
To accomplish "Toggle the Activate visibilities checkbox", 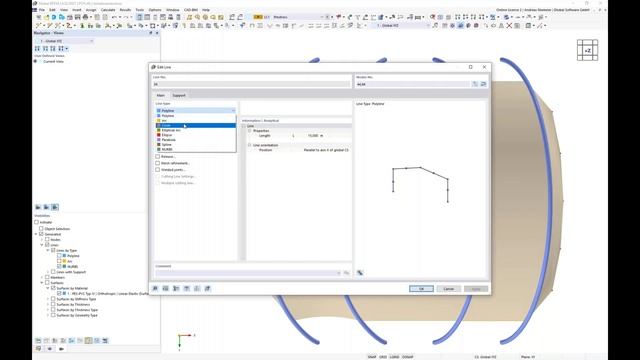I will pos(36,222).
